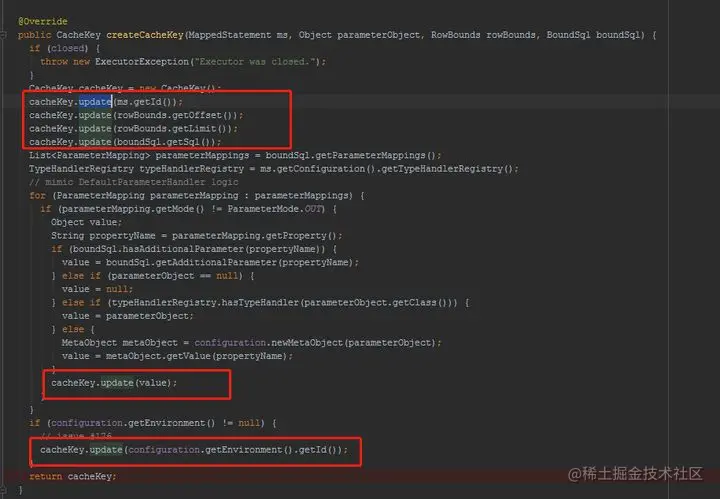The height and width of the screenshot is (499, 720).
Task: Click the 'value = null;' statement
Action: (97, 289)
